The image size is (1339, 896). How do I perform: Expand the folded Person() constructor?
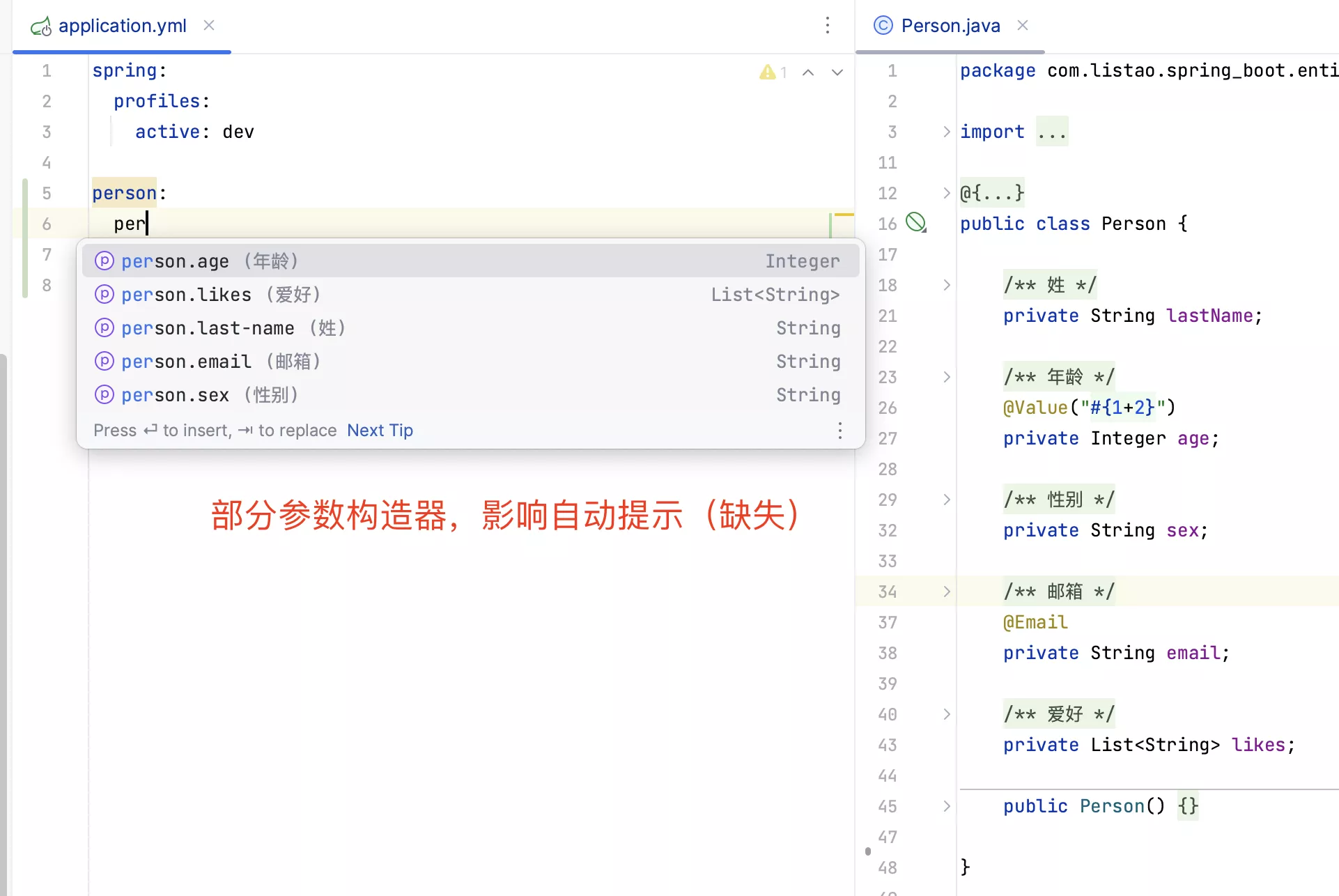point(946,806)
